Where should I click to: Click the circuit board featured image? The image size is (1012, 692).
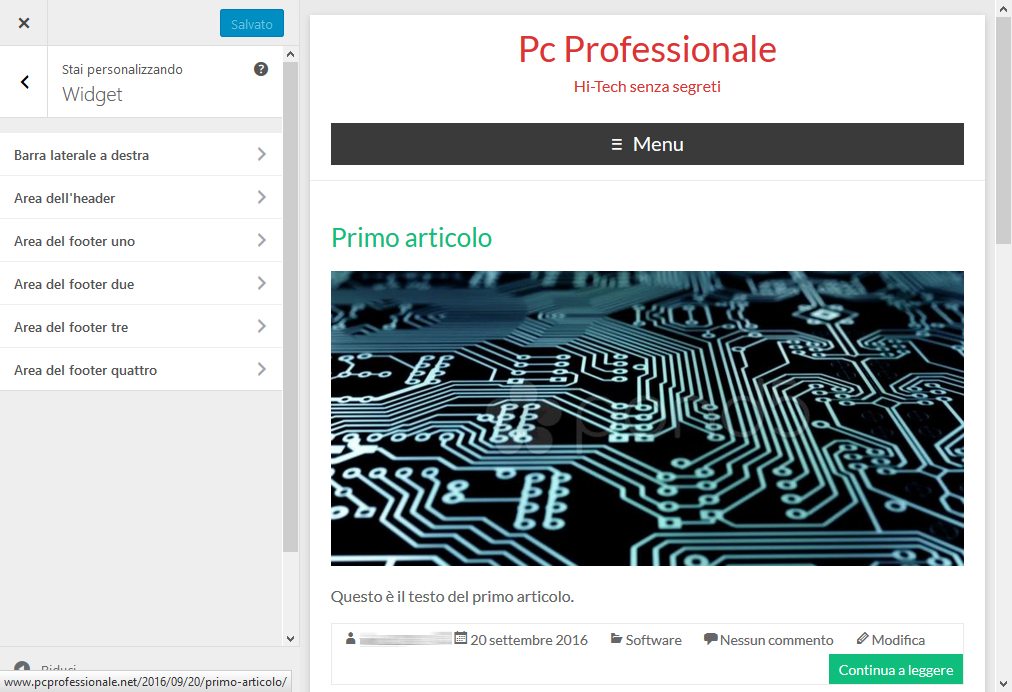click(x=647, y=418)
